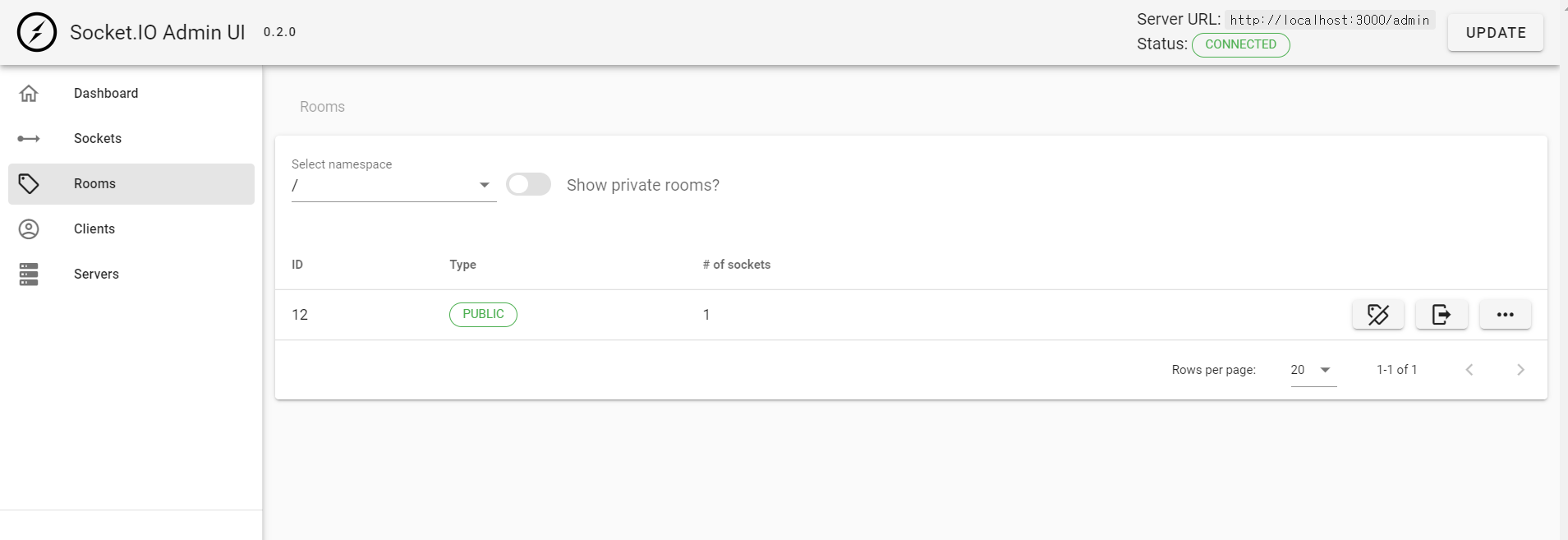1568x540 pixels.
Task: Open the Sockets menu item
Action: pyautogui.click(x=131, y=139)
